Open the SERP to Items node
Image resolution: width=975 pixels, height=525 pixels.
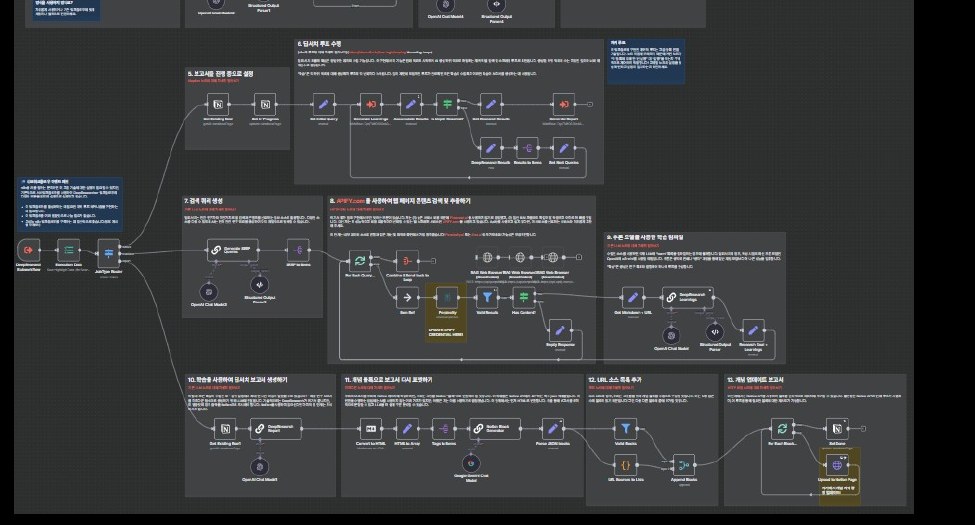tap(298, 250)
